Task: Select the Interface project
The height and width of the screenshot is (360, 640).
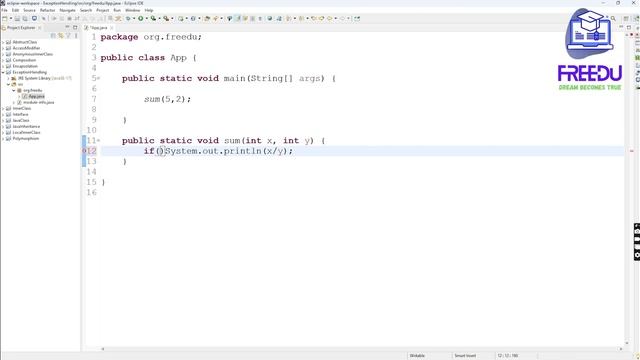Action: point(20,114)
